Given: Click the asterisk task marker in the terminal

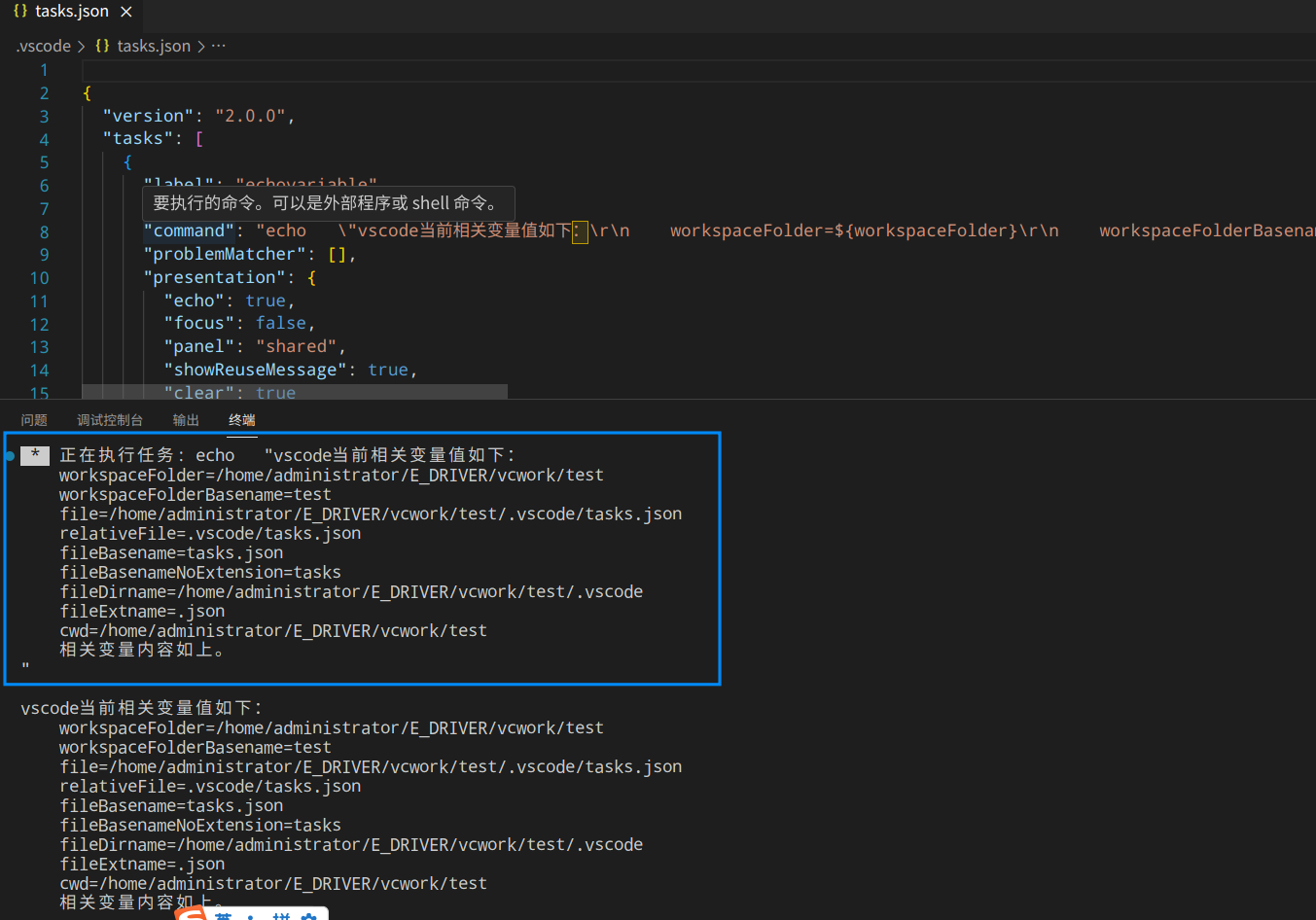Looking at the screenshot, I should 35,455.
